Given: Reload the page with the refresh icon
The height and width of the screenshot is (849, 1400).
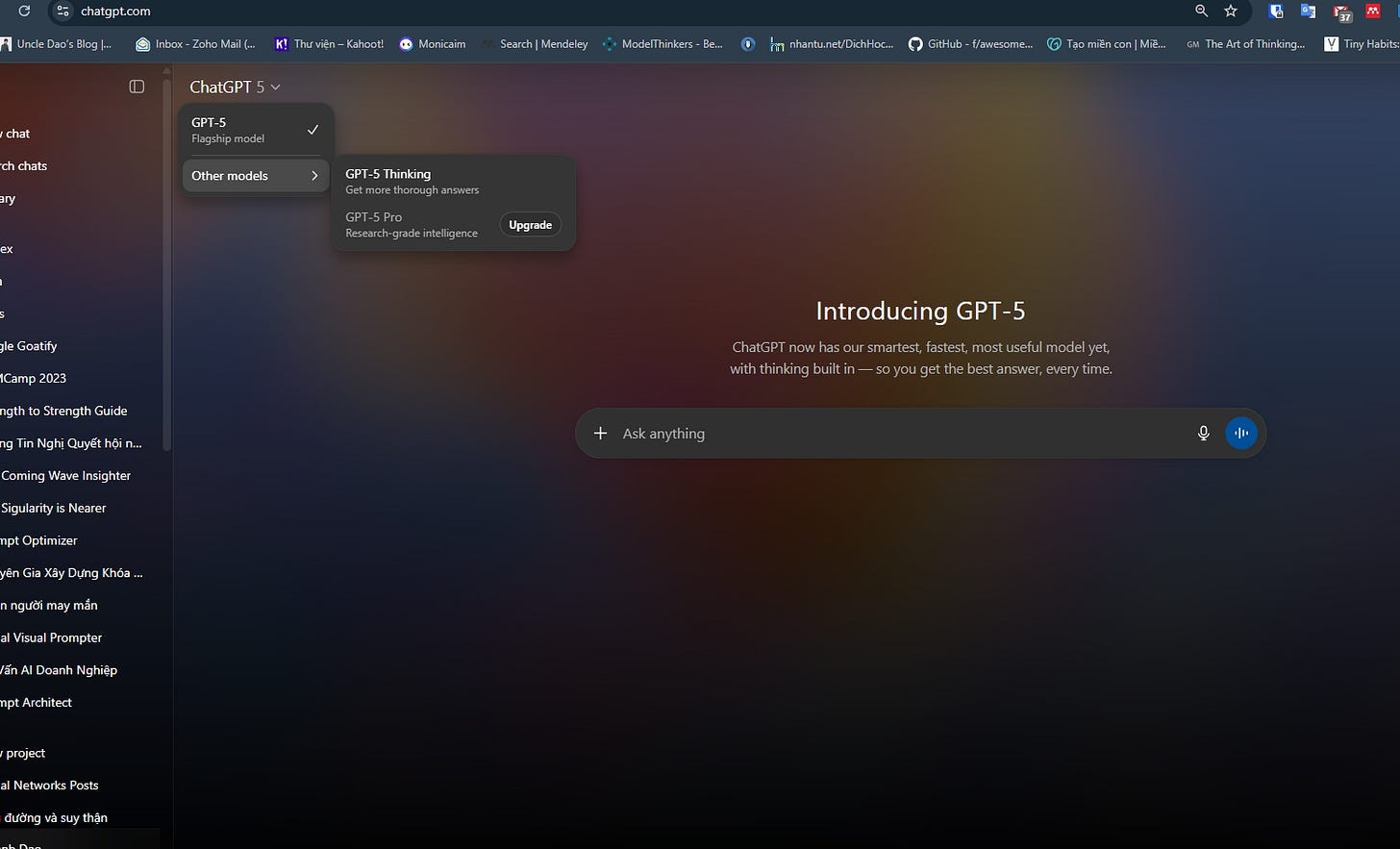Looking at the screenshot, I should (24, 11).
